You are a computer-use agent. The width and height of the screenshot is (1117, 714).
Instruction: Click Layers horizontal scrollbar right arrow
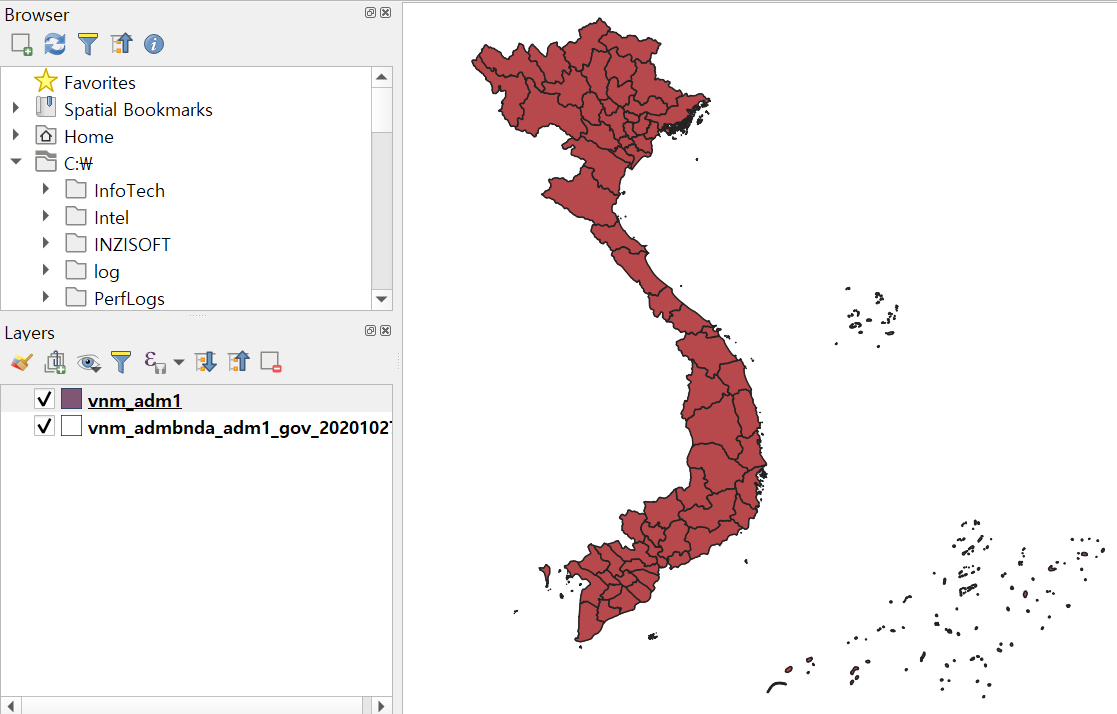382,705
